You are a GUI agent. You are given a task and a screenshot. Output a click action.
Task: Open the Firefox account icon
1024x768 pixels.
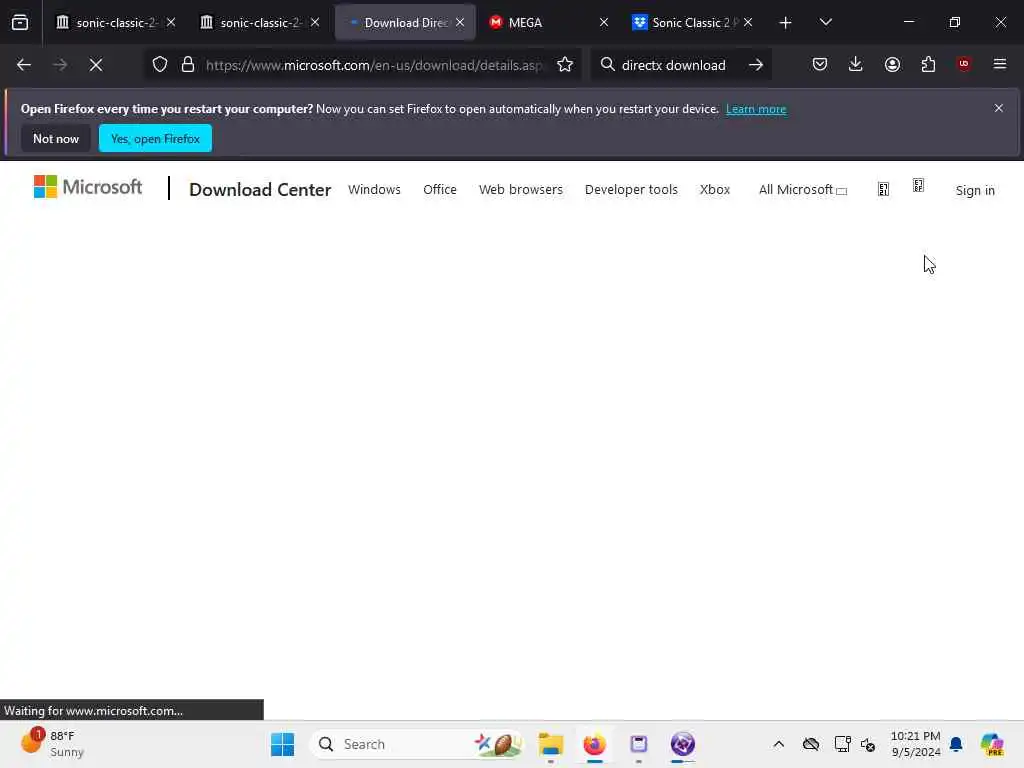tap(892, 64)
